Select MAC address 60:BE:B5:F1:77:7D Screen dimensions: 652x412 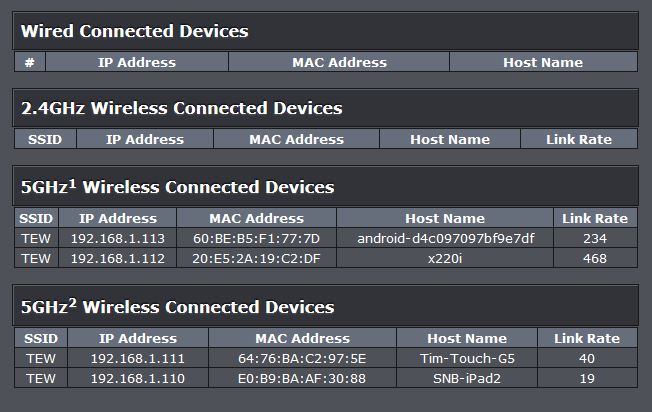coord(256,239)
